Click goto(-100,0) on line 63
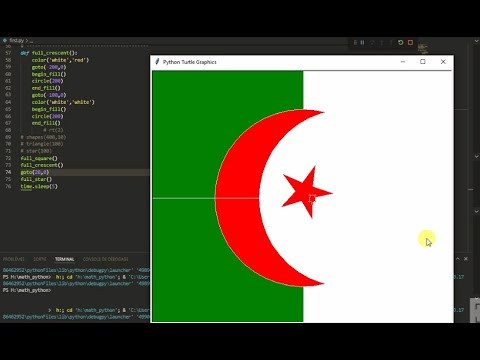The image size is (480, 360). pos(49,95)
